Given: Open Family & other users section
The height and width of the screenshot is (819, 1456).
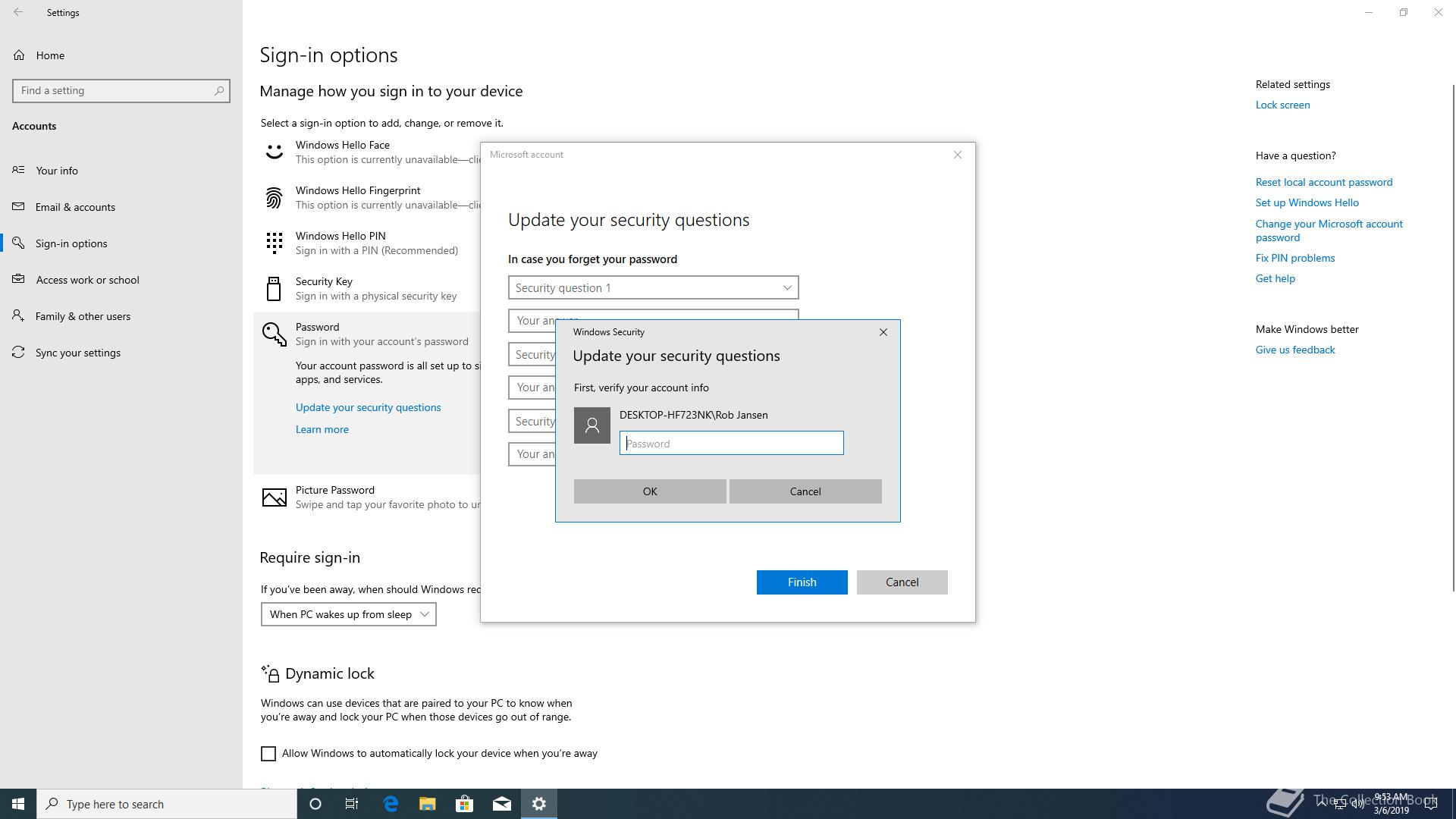Looking at the screenshot, I should point(121,315).
